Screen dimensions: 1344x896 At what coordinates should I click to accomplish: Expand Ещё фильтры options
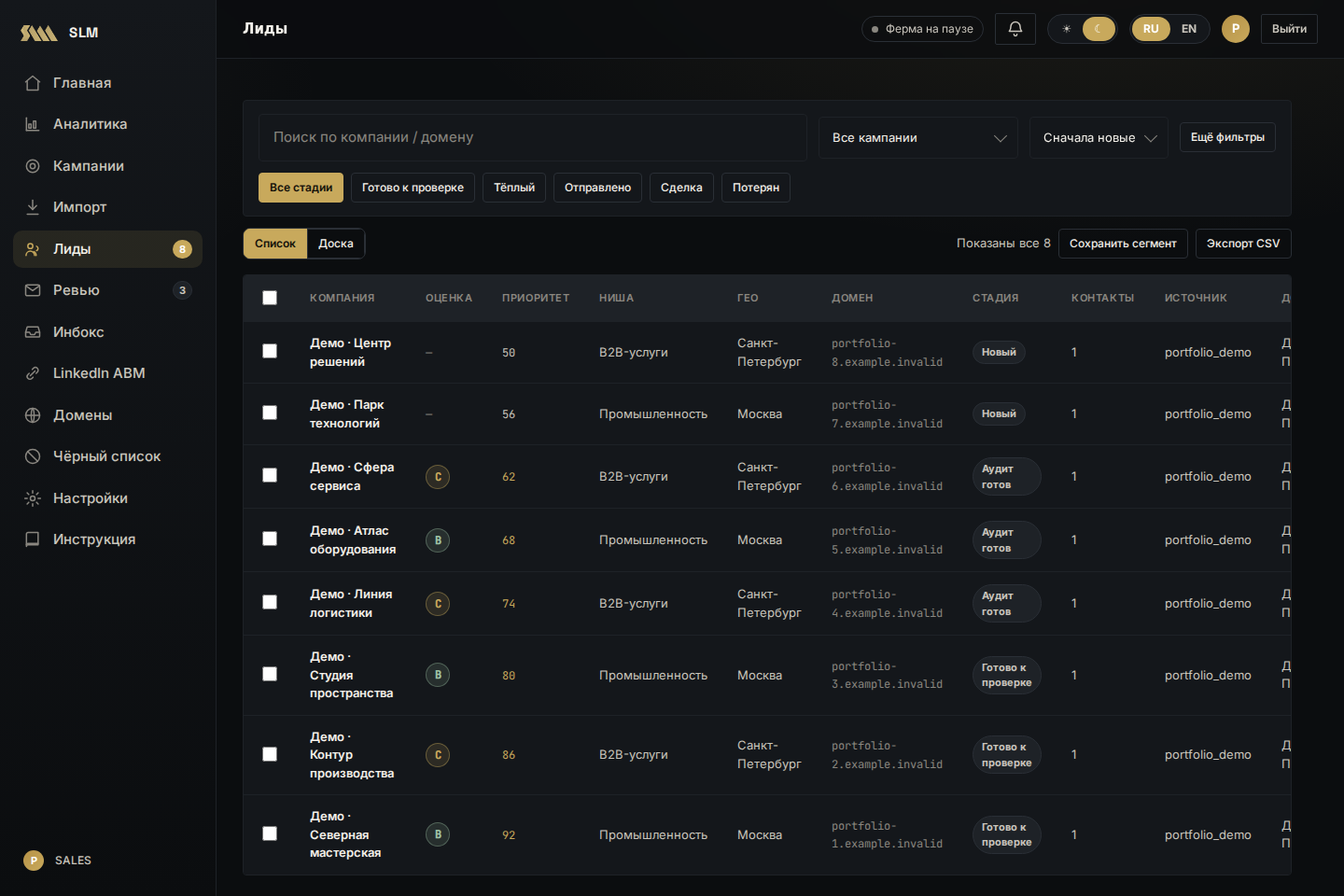[1227, 137]
